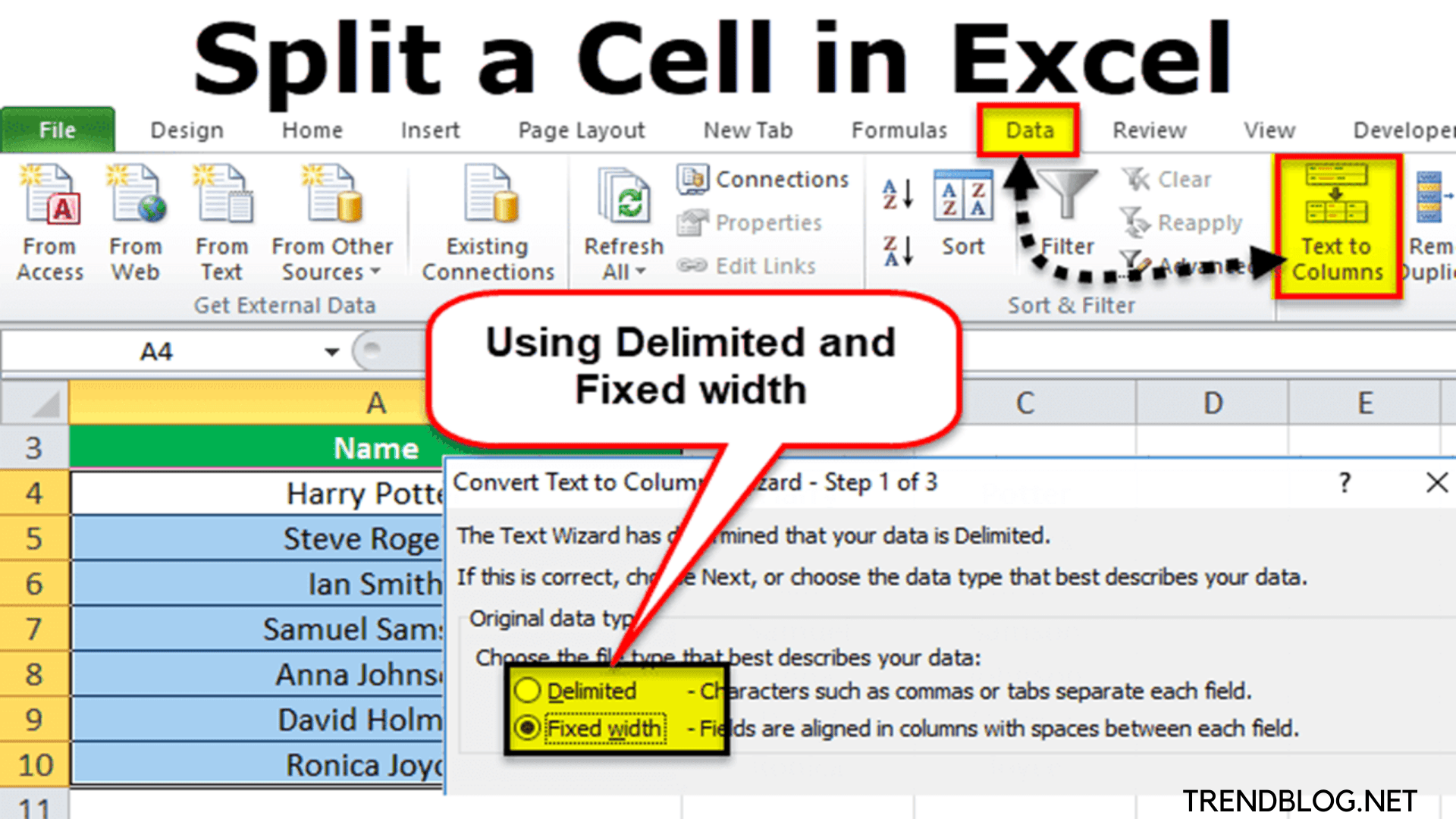The height and width of the screenshot is (819, 1456).
Task: Click the Connections icon
Action: [693, 179]
